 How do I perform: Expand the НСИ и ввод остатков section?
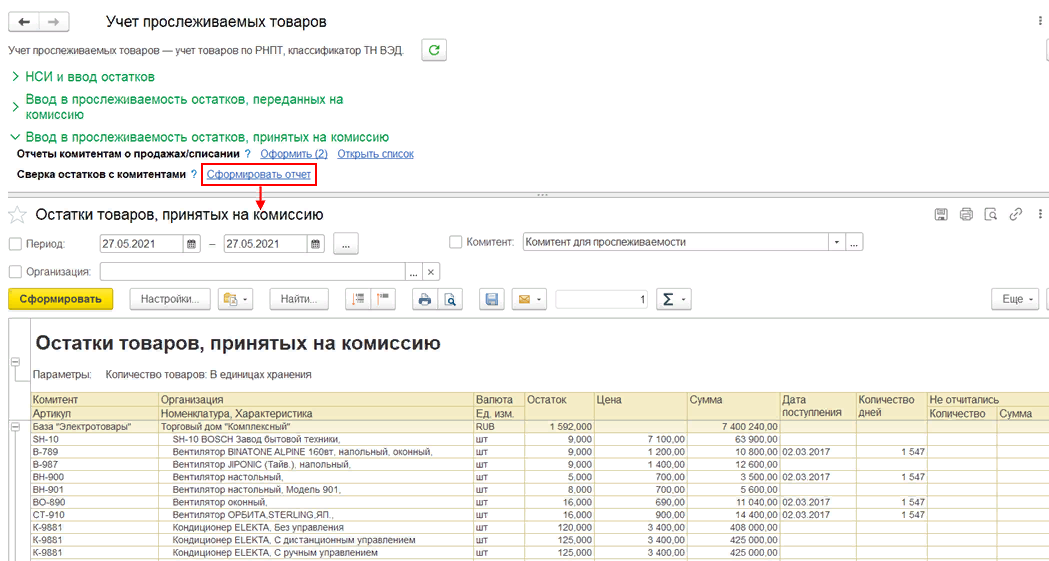click(x=90, y=77)
